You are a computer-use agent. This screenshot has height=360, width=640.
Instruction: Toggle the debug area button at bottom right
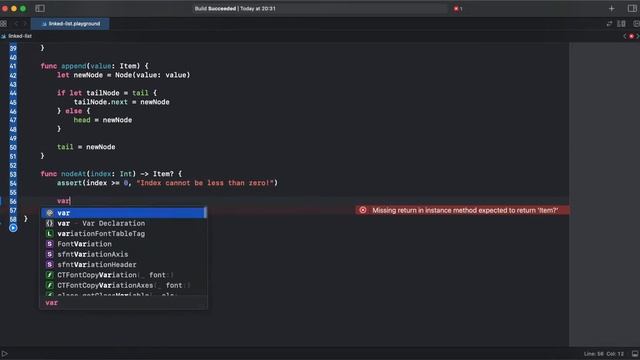point(635,353)
